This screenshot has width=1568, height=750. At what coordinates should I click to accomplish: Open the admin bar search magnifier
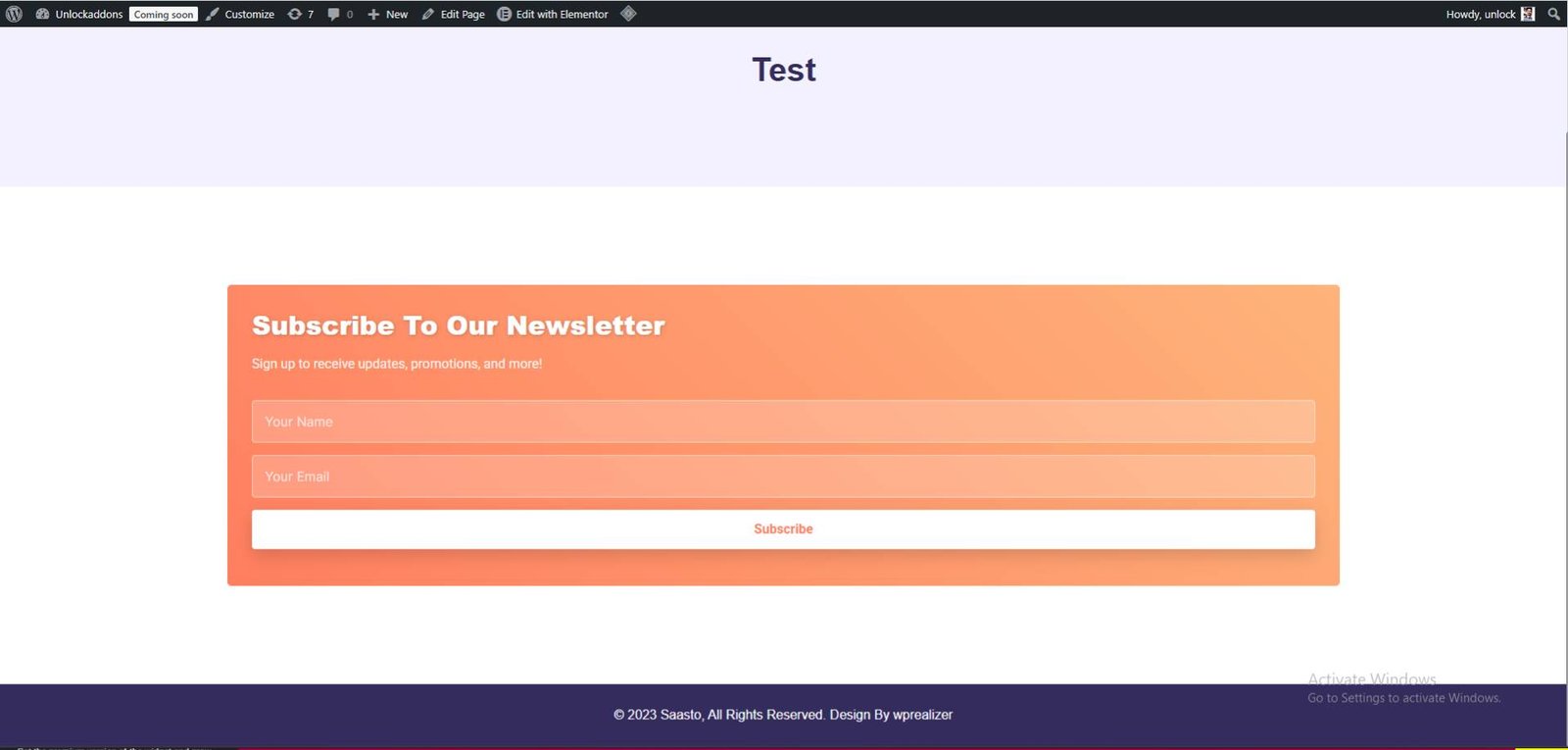tap(1553, 14)
